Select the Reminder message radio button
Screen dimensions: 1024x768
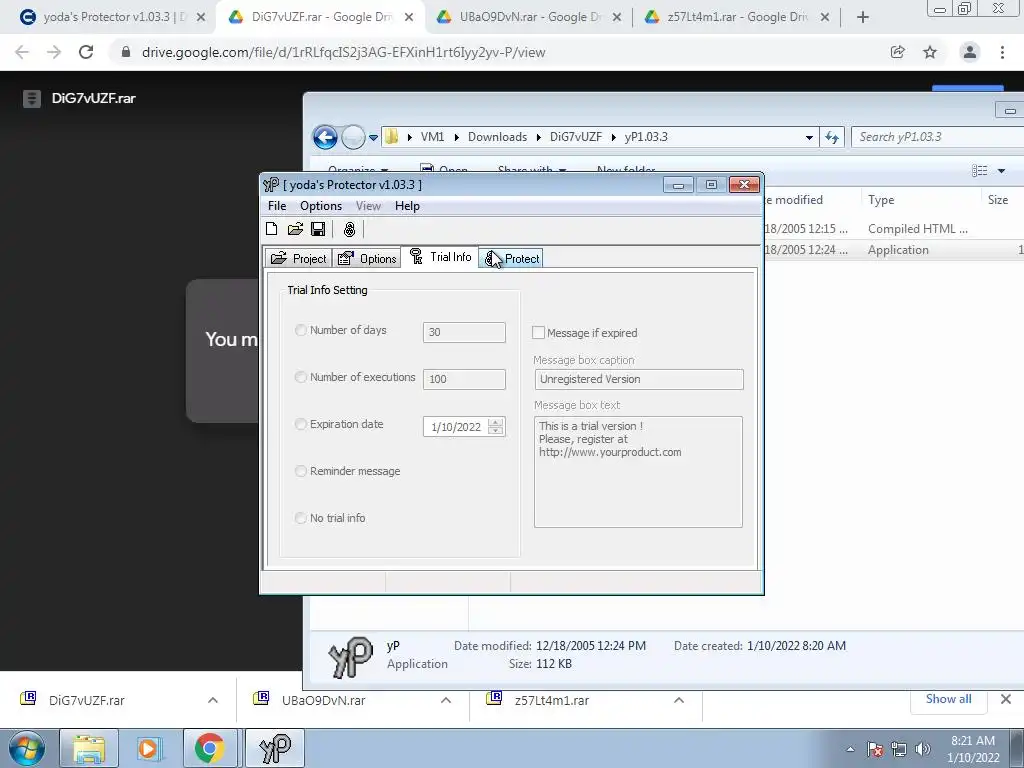tap(300, 472)
